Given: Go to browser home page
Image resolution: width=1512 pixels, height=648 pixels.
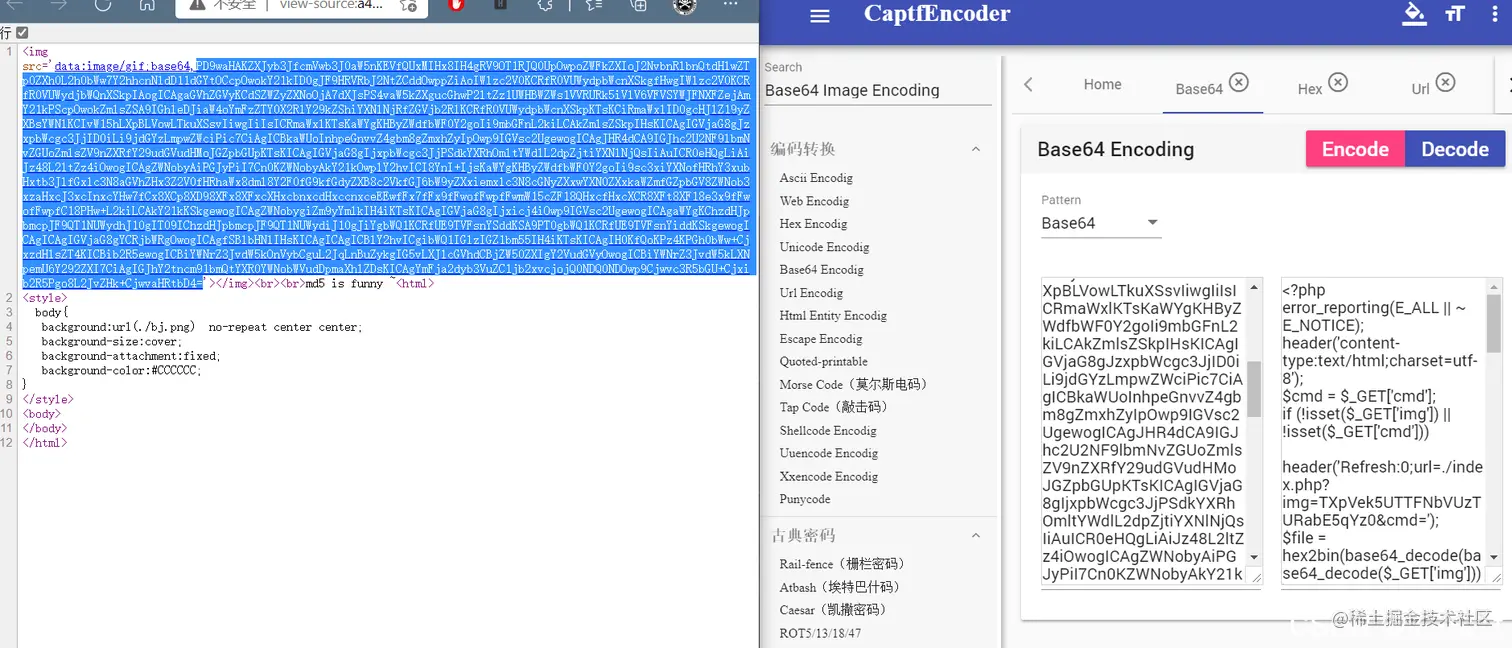Looking at the screenshot, I should pyautogui.click(x=147, y=5).
